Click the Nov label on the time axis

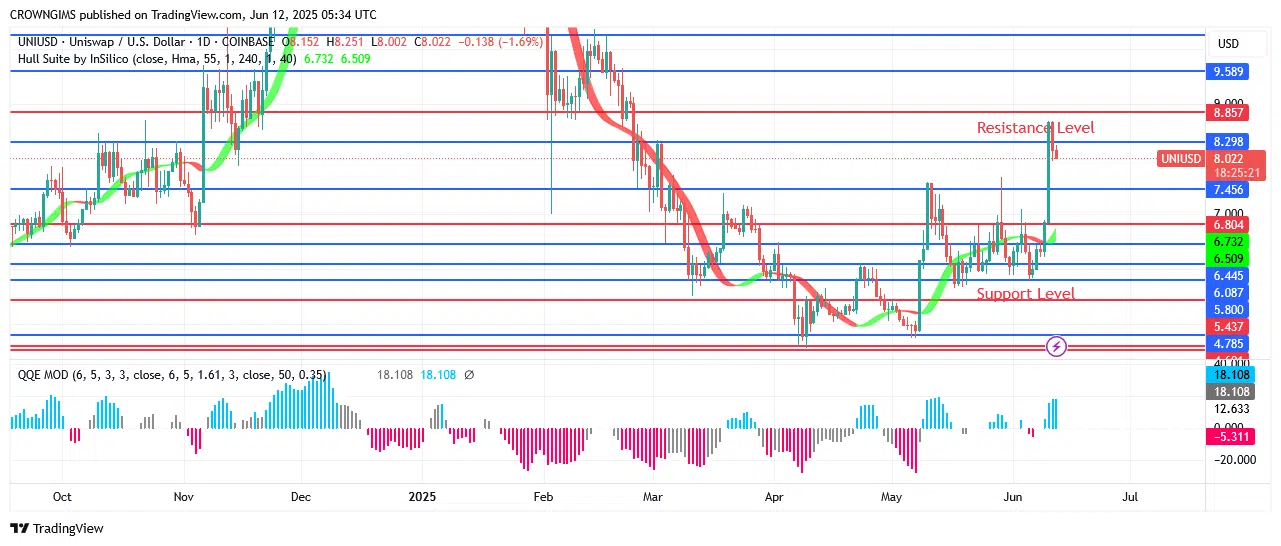tap(183, 496)
